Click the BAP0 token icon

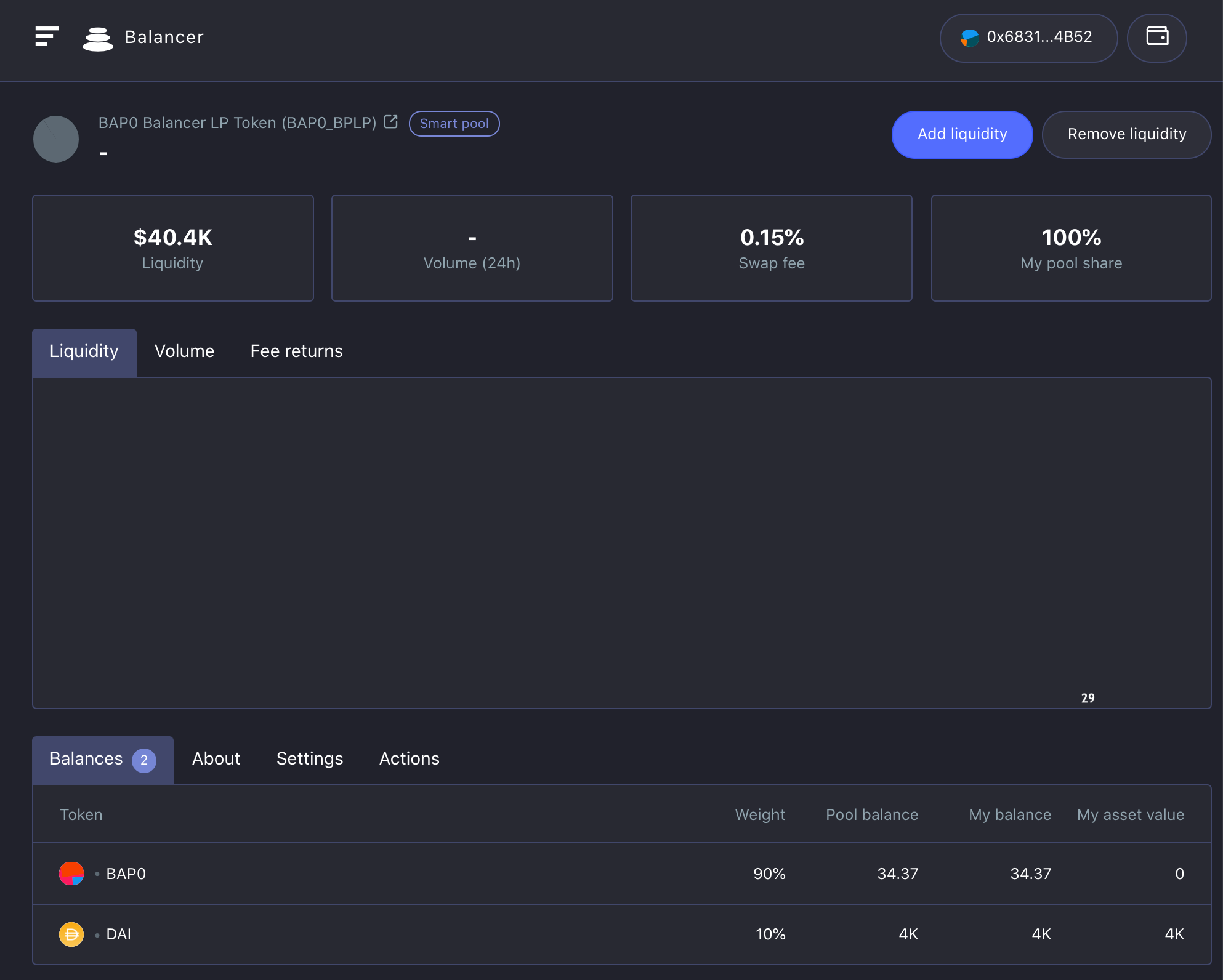71,874
